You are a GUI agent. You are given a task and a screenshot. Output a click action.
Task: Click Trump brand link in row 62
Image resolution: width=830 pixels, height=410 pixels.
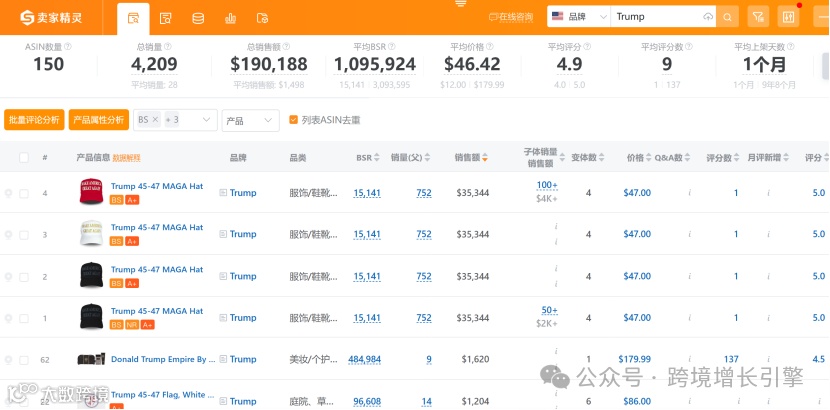coord(243,359)
